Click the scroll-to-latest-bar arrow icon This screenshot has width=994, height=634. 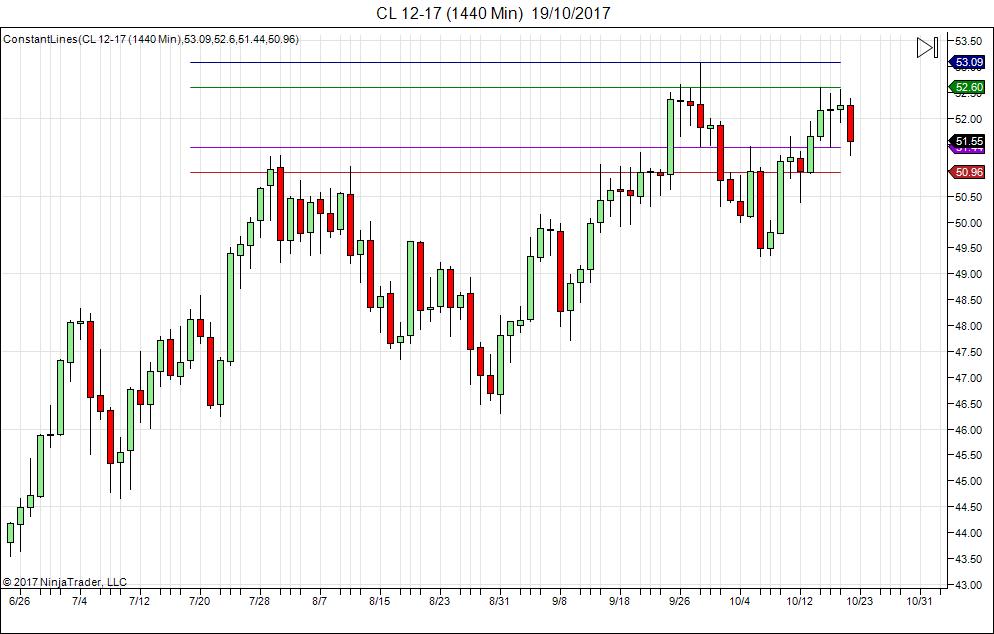point(927,48)
